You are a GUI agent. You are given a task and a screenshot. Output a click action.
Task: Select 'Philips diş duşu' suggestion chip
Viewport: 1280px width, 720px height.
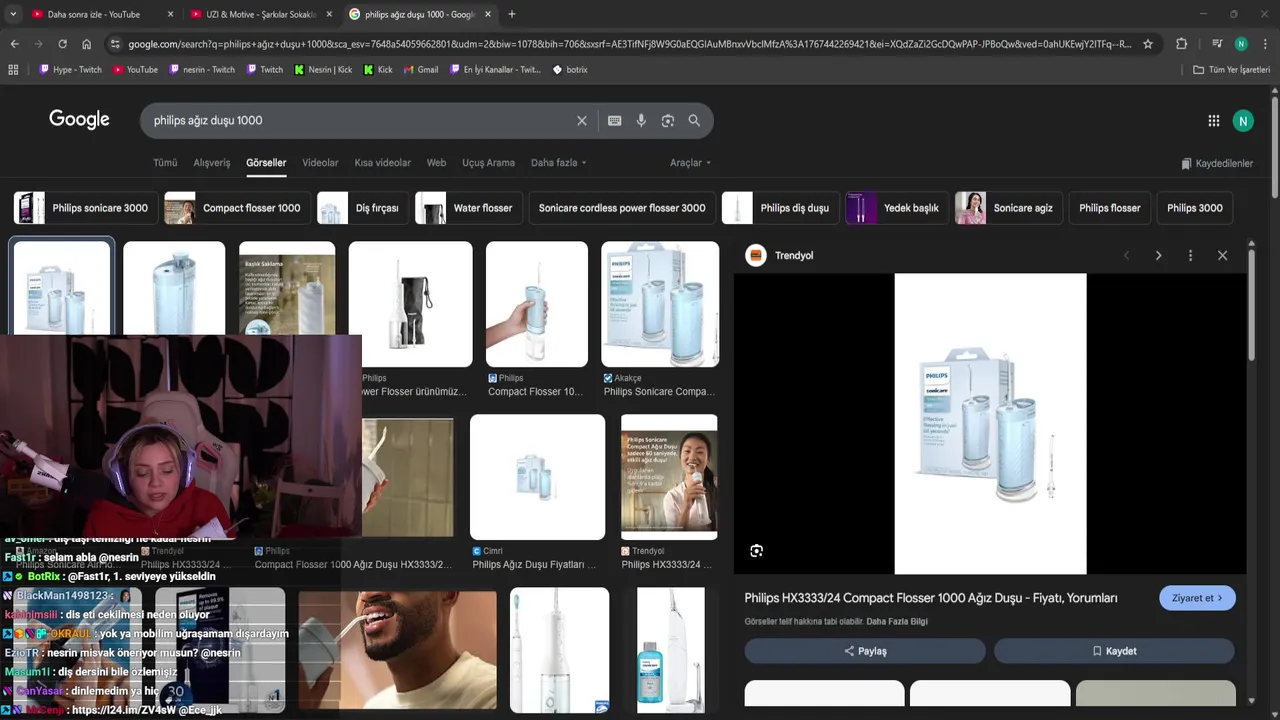point(779,208)
